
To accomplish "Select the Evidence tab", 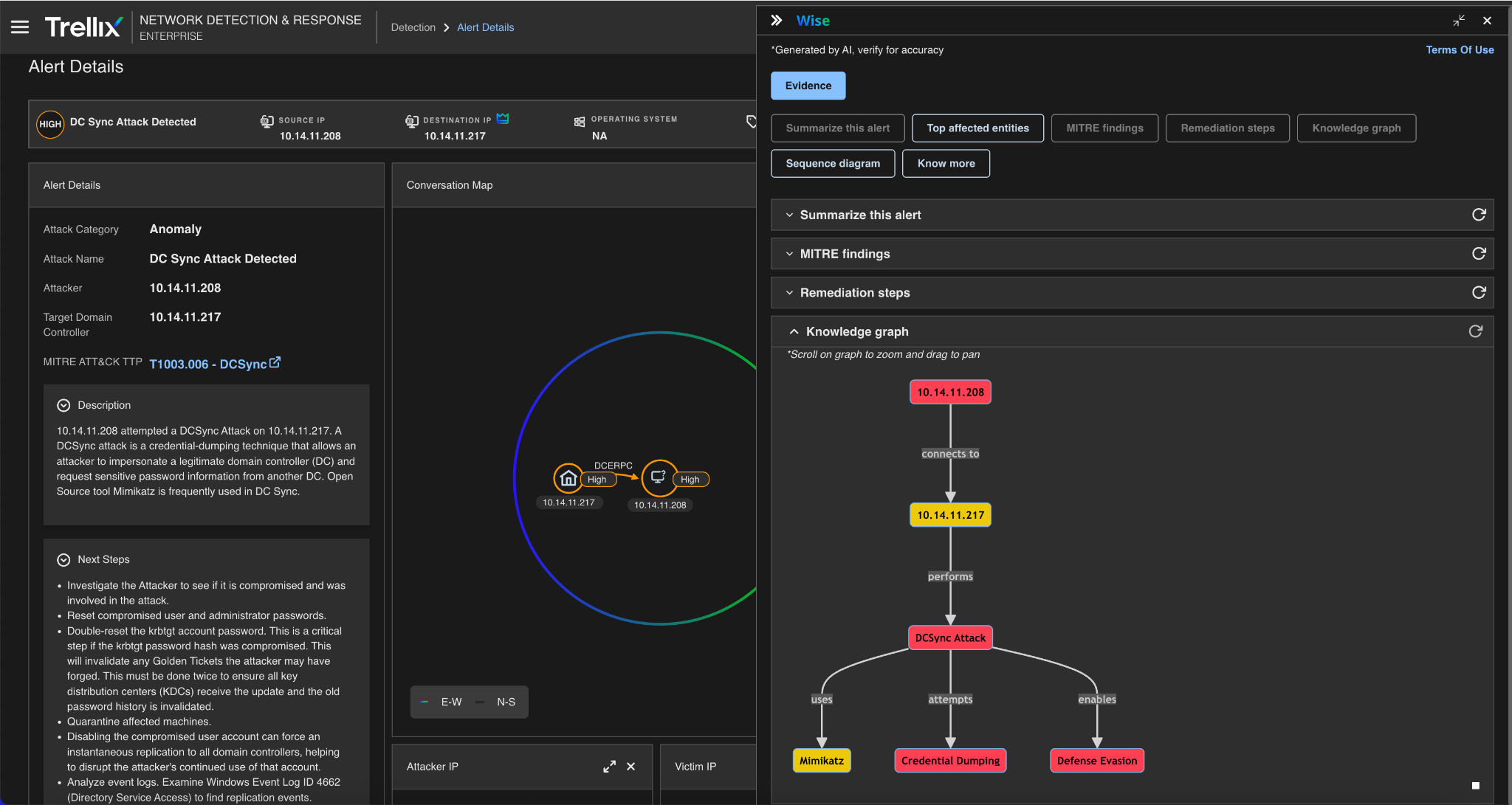I will coord(808,86).
